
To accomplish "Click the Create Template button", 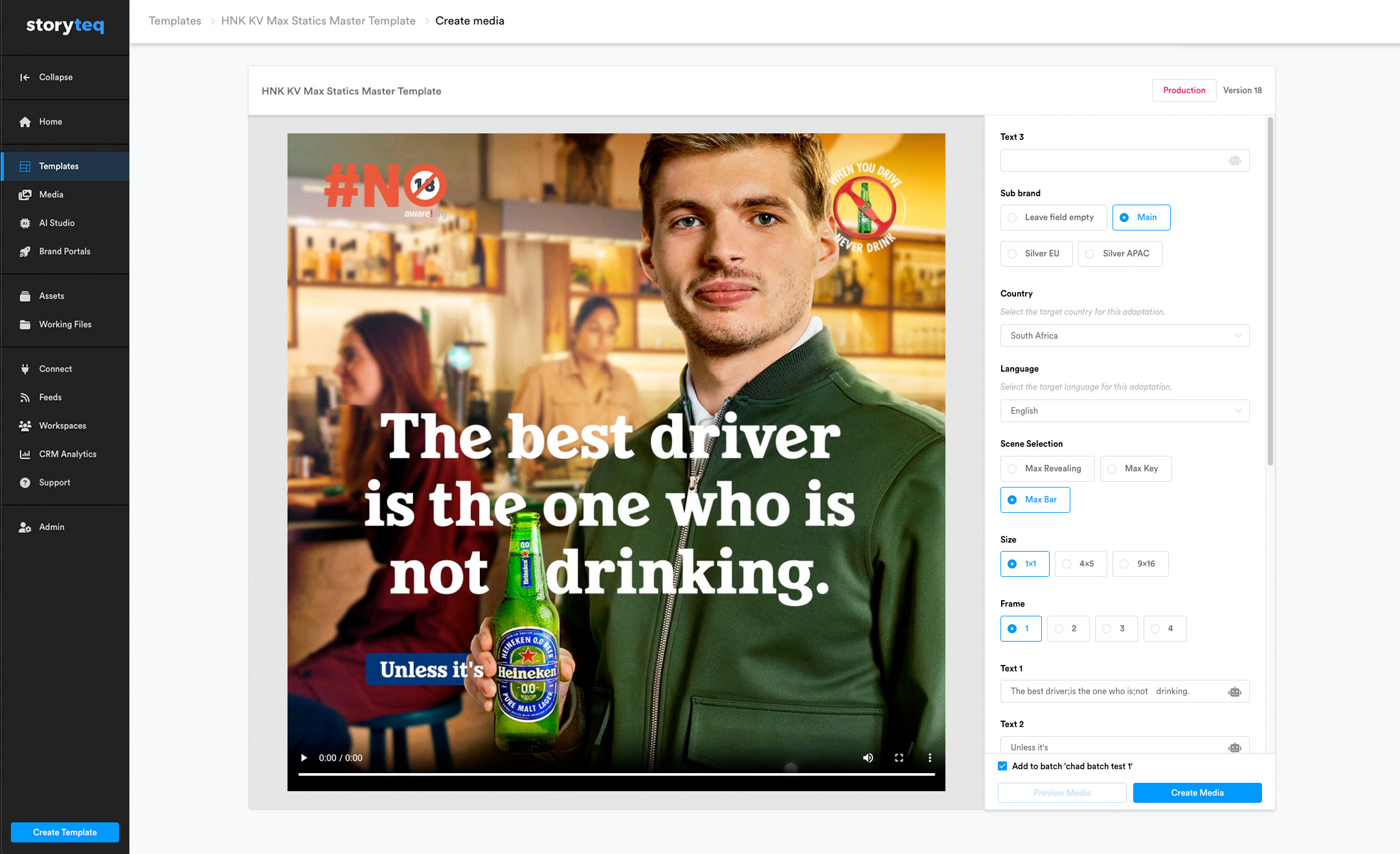I will pos(64,832).
